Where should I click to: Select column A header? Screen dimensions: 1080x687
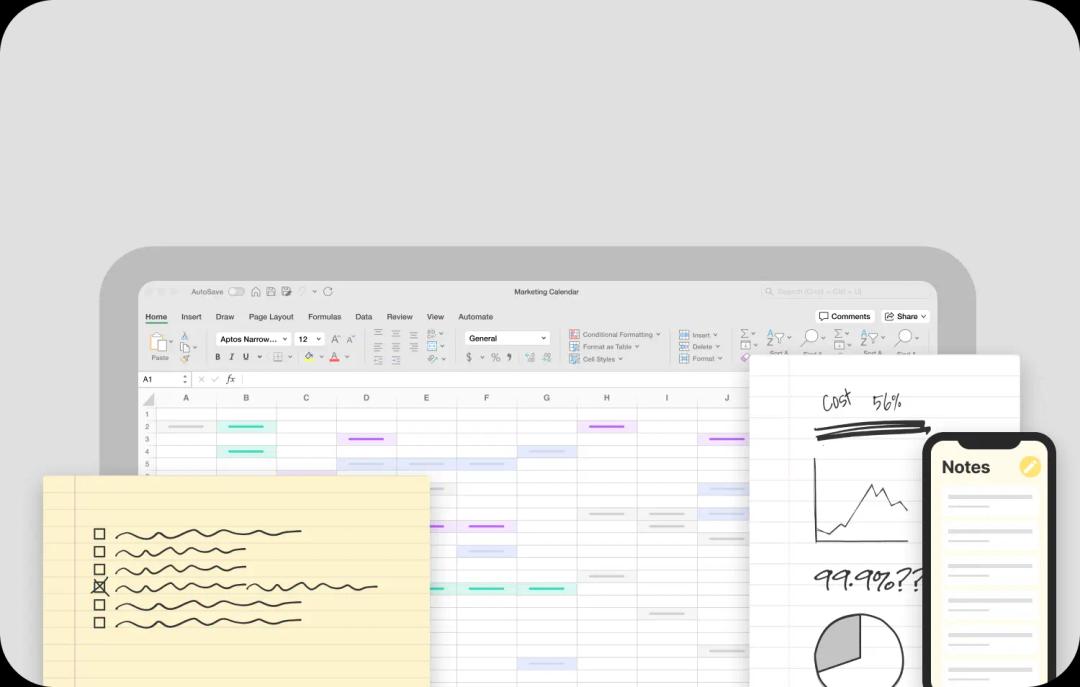pyautogui.click(x=186, y=398)
